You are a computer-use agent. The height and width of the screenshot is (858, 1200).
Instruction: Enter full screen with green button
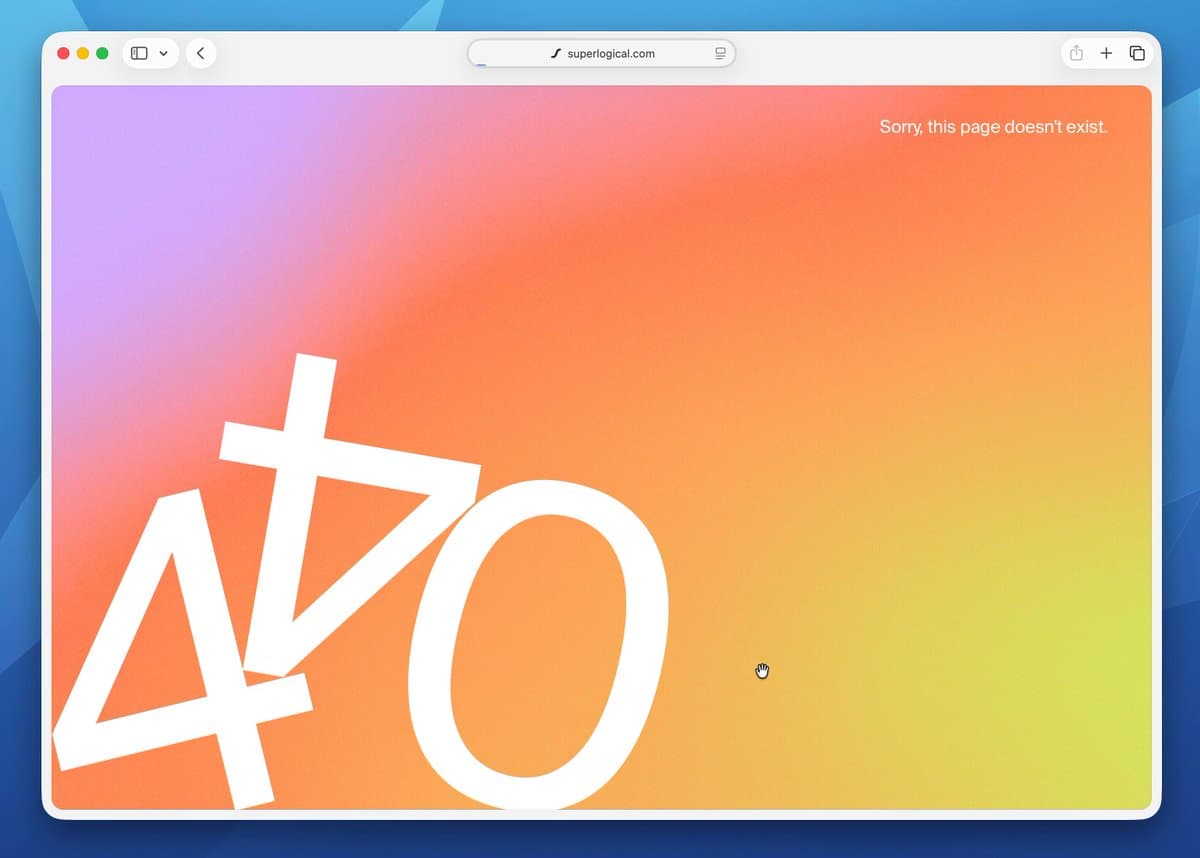pyautogui.click(x=102, y=53)
